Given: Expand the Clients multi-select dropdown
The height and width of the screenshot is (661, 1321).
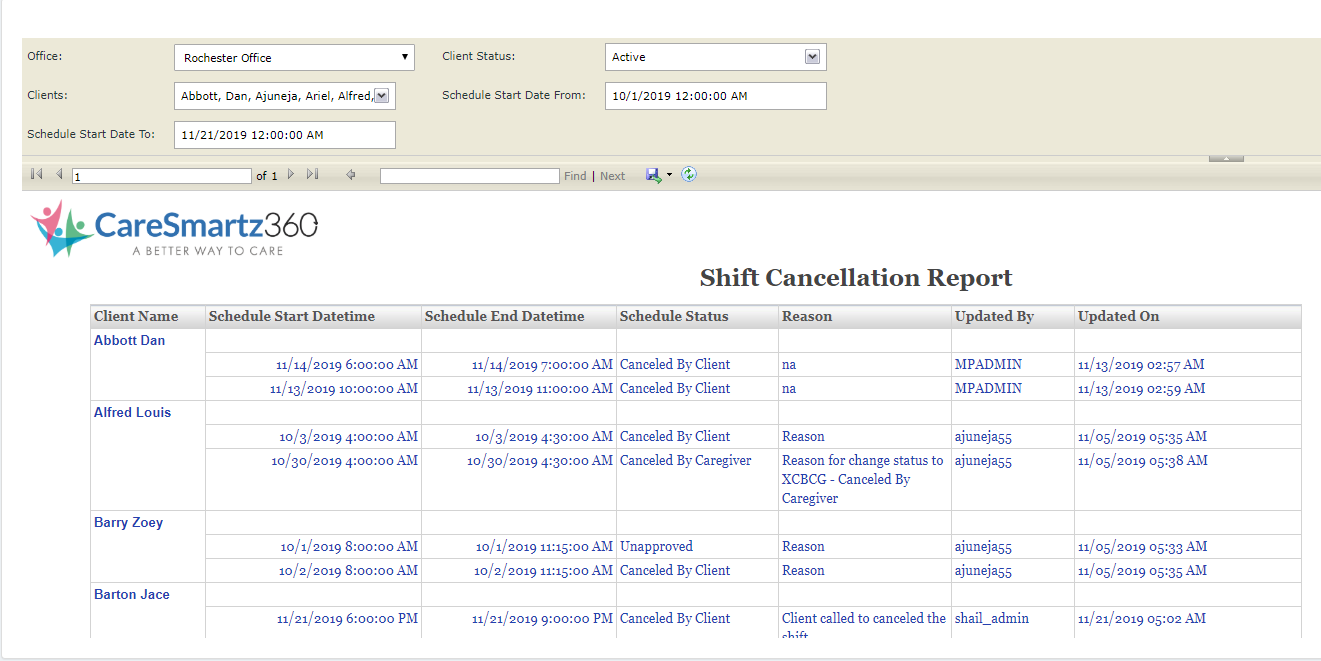Looking at the screenshot, I should coord(380,95).
